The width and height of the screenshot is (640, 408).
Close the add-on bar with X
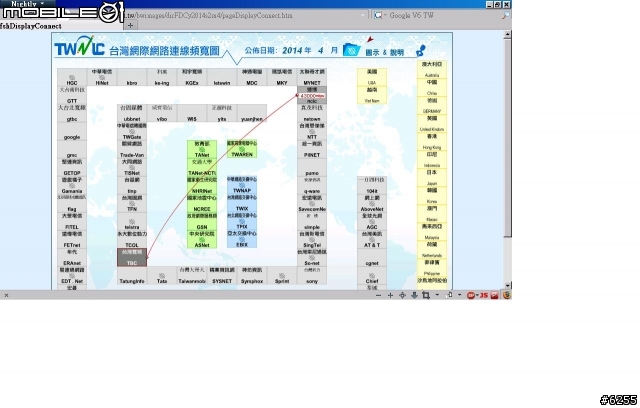coord(6,295)
